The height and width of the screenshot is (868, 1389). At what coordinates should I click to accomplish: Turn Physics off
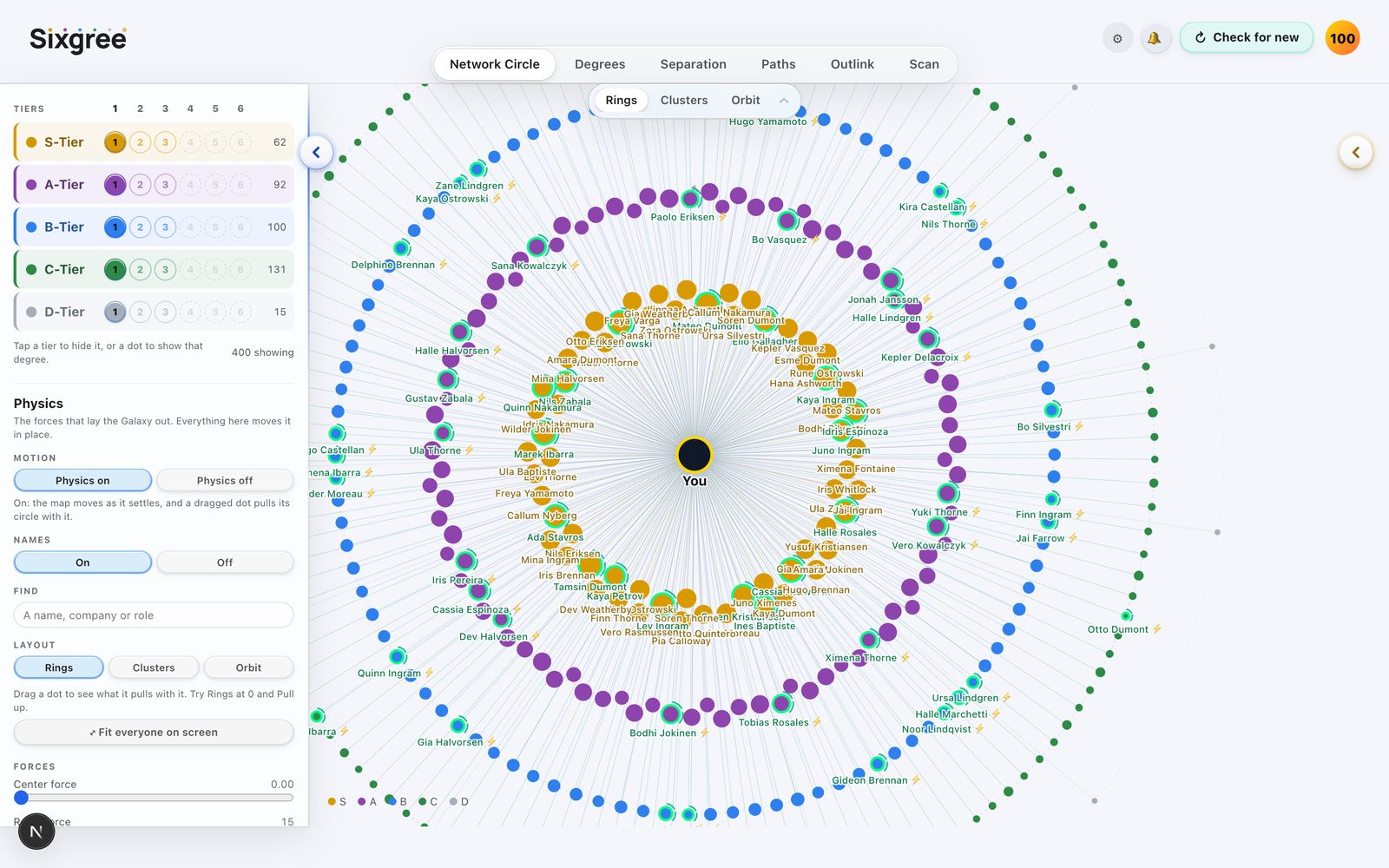(x=225, y=481)
